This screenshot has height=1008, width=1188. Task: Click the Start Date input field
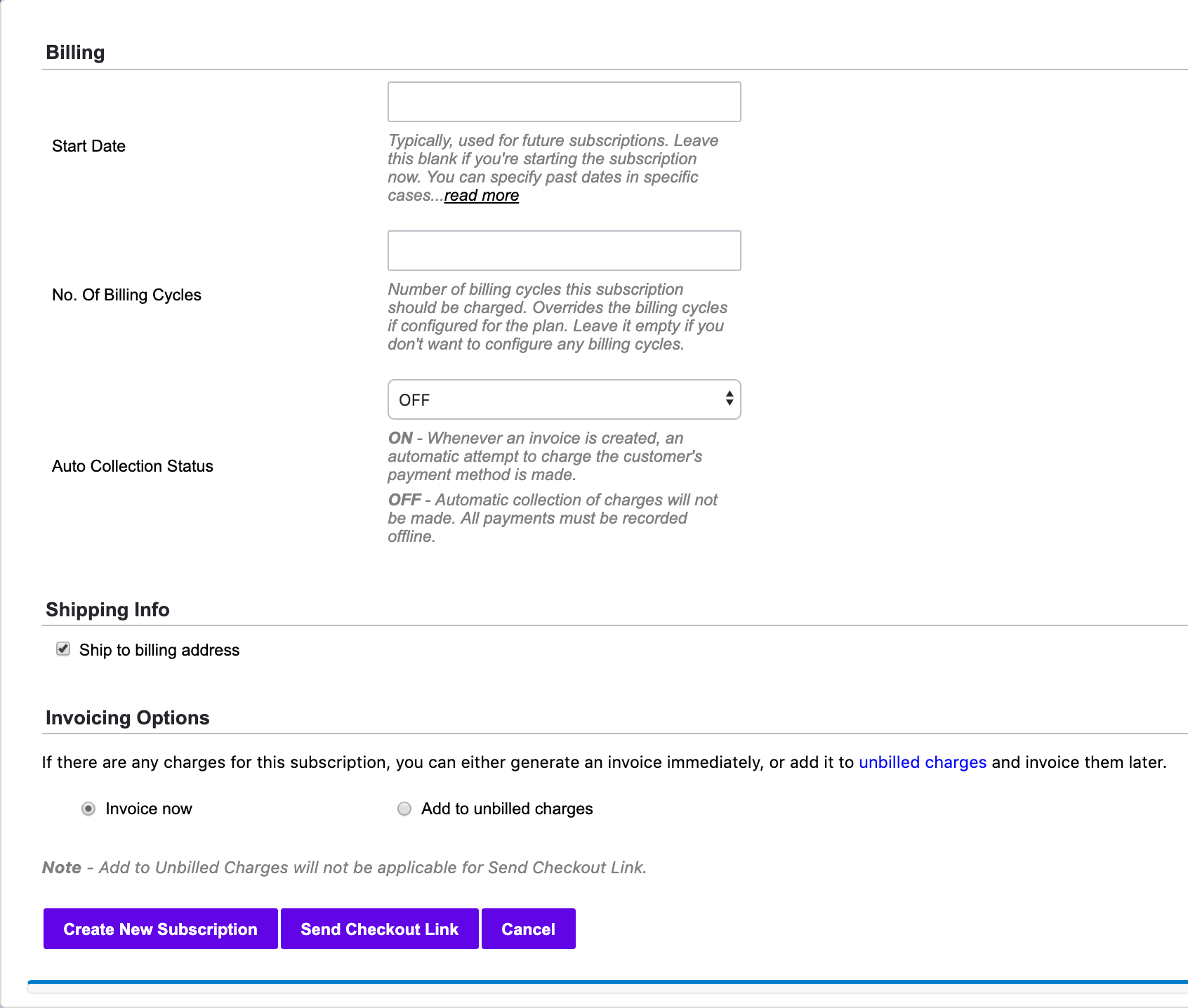[x=564, y=102]
